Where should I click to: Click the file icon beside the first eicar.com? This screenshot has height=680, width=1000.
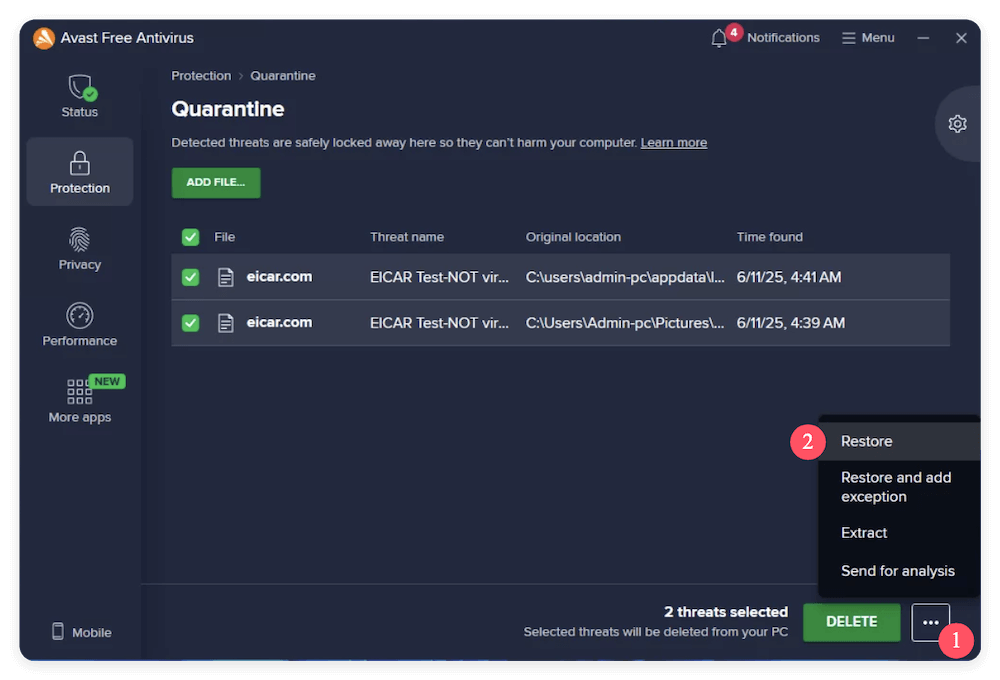click(x=225, y=277)
